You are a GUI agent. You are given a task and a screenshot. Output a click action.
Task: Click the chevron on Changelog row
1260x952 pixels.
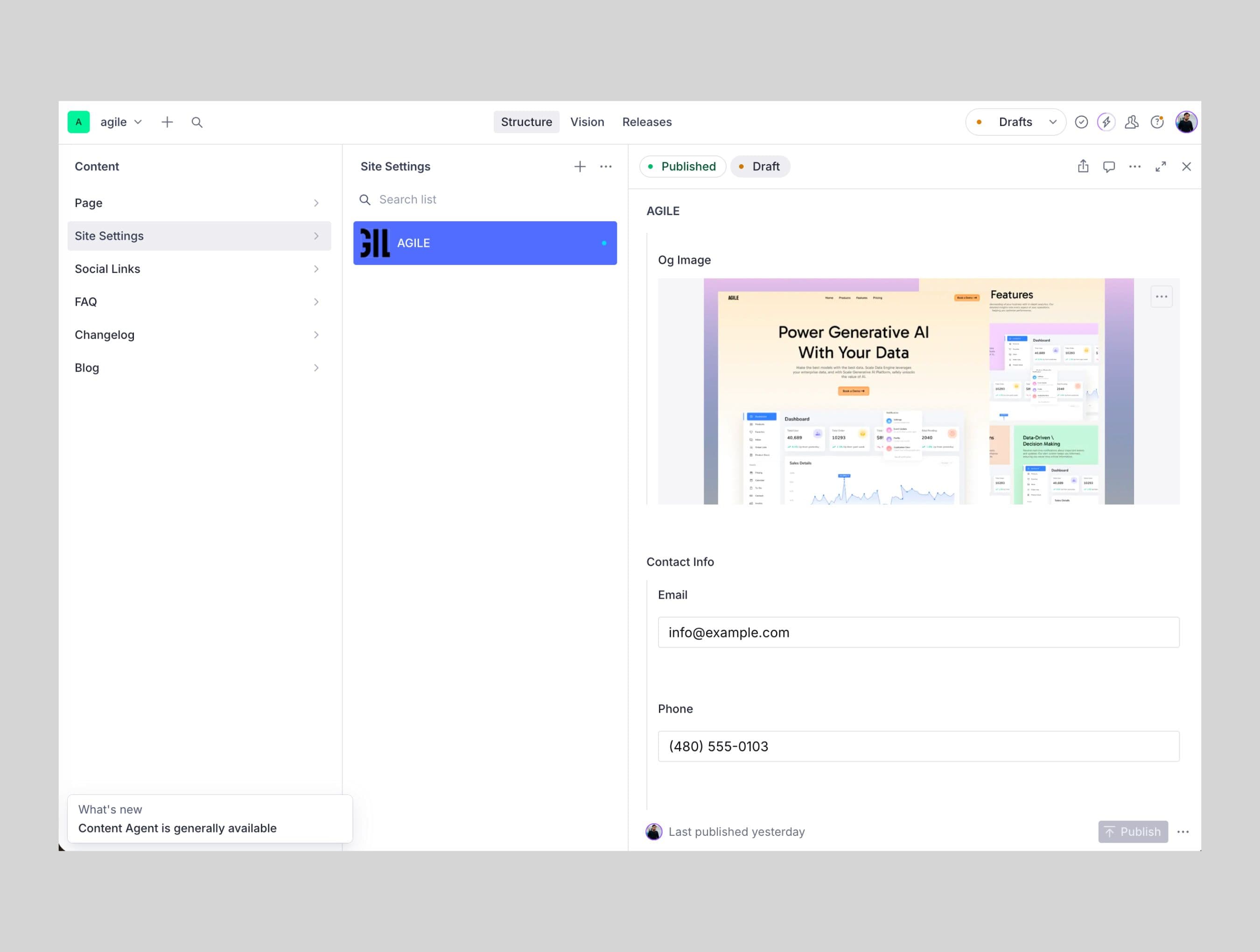(316, 335)
